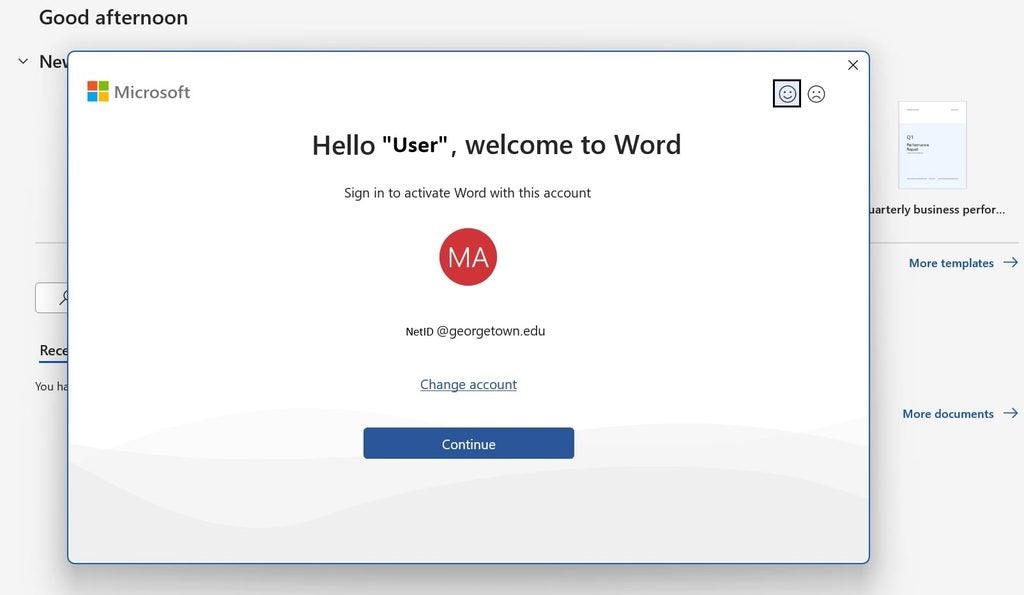Click the Quarterly business performance template label
1024x595 pixels.
coord(936,210)
